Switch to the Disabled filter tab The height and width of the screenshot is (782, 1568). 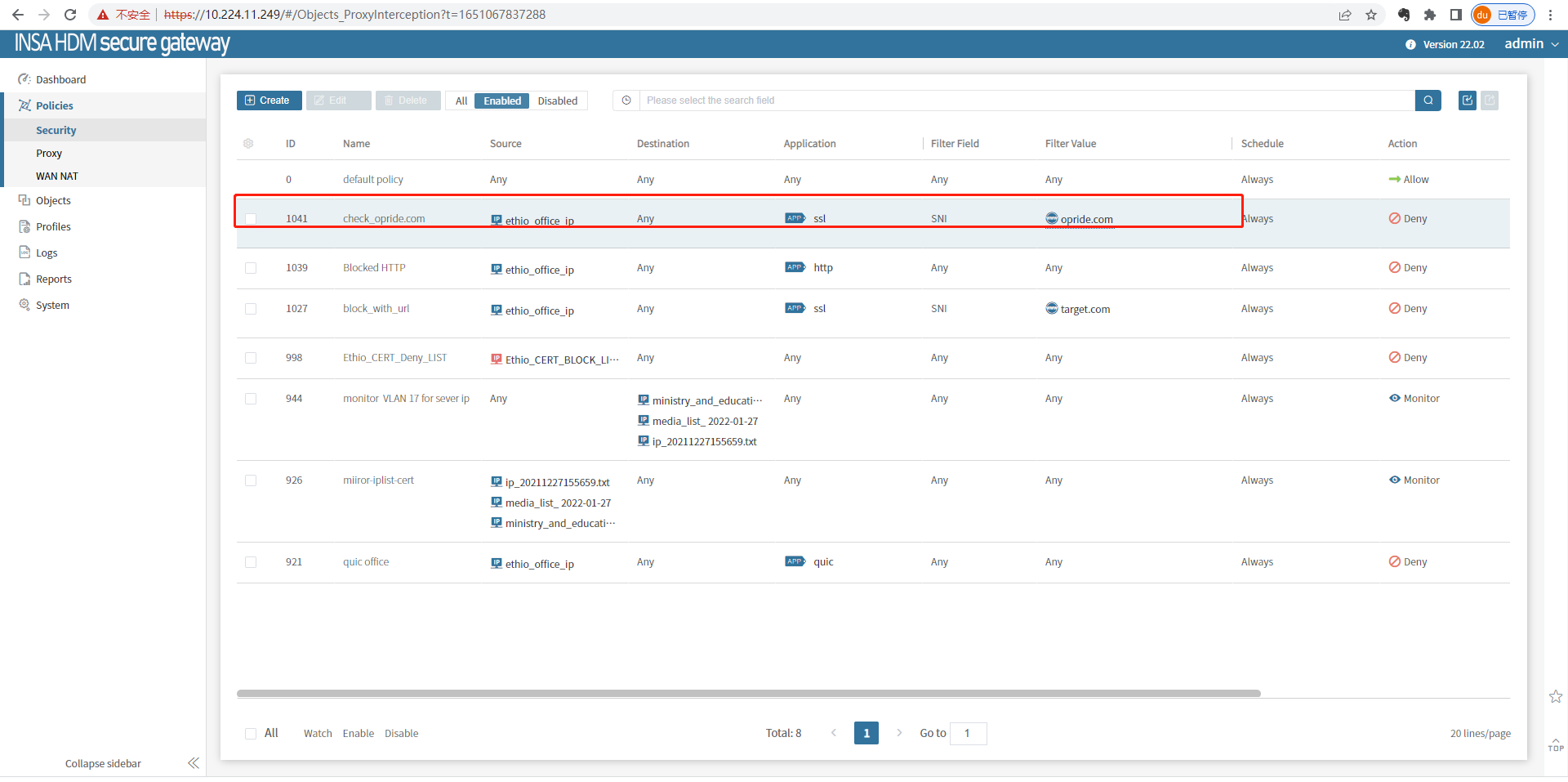point(557,101)
